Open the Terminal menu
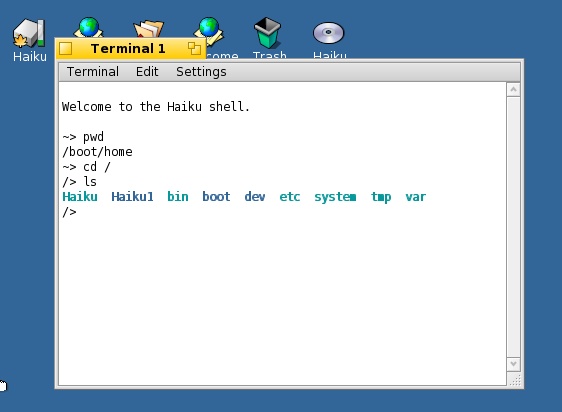 pyautogui.click(x=93, y=72)
